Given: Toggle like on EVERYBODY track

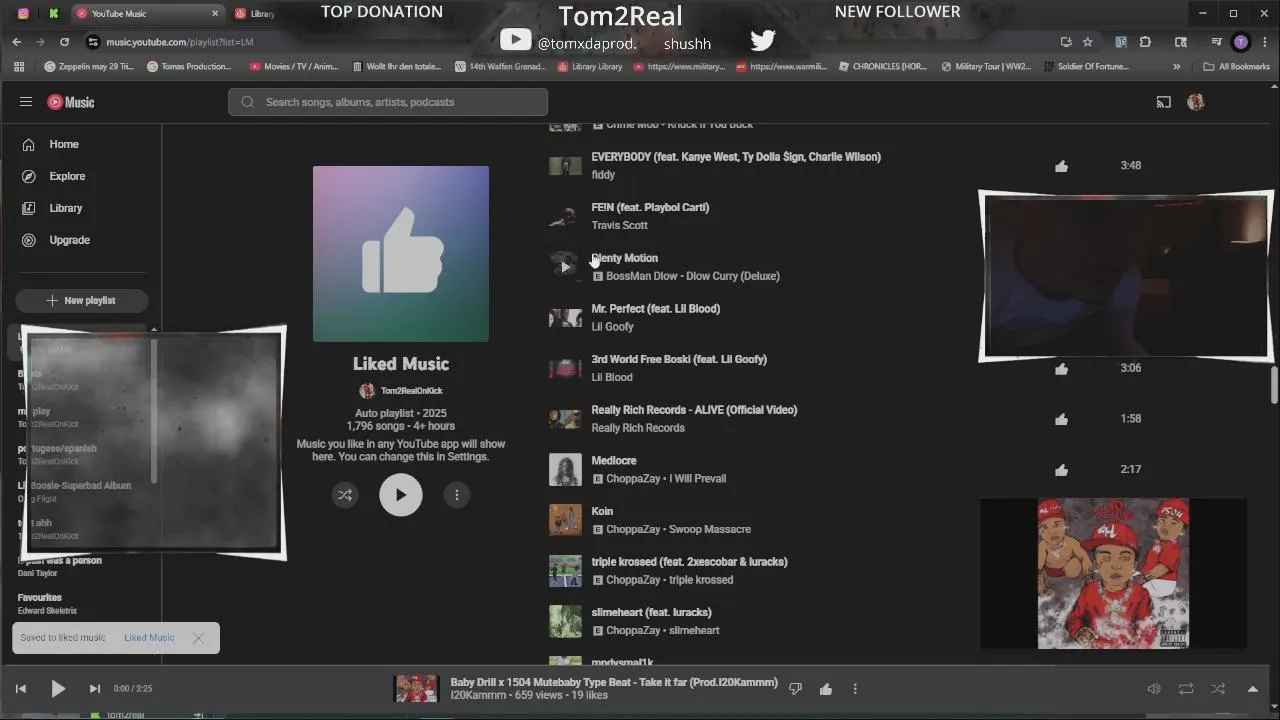Looking at the screenshot, I should (x=1061, y=166).
